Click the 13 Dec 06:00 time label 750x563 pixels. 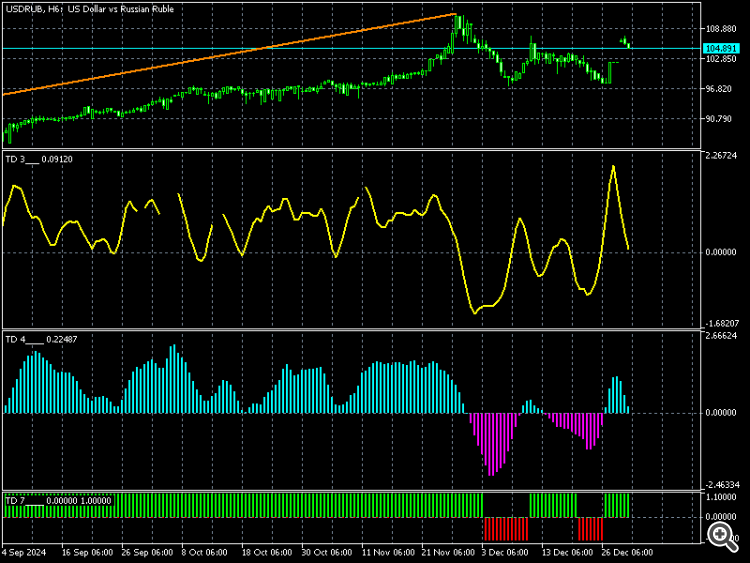(x=567, y=552)
